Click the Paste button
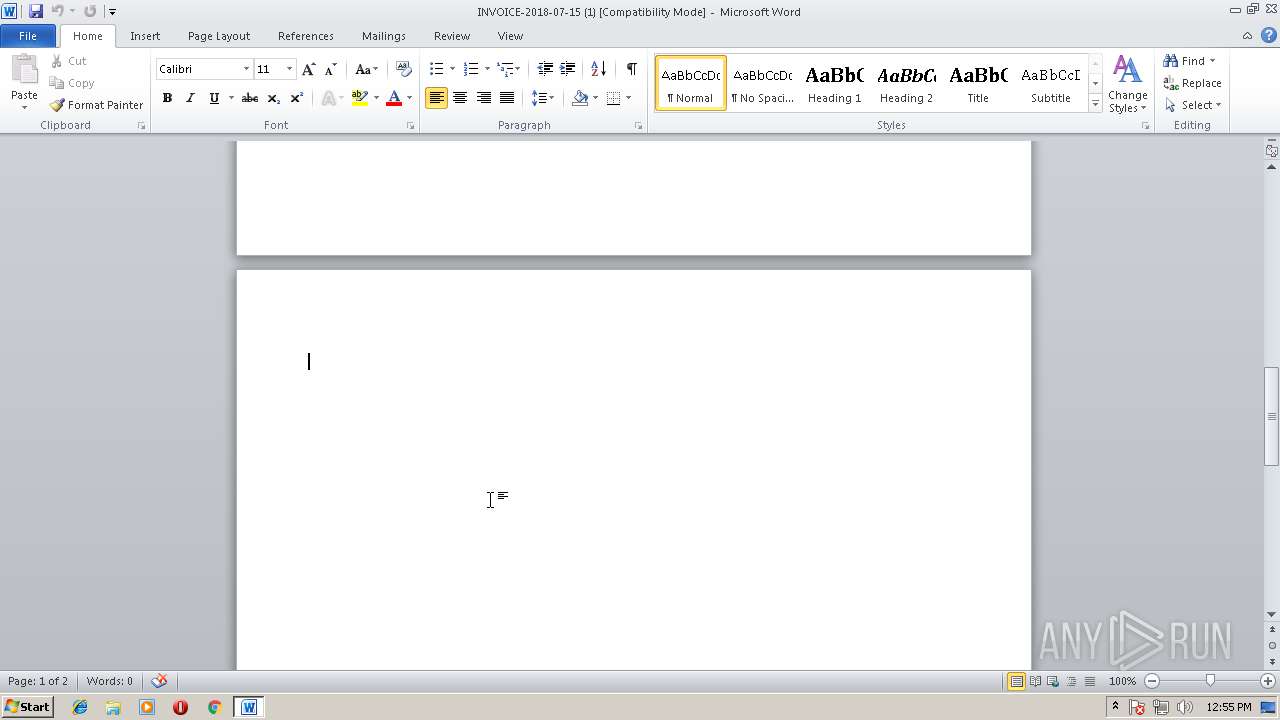This screenshot has height=720, width=1280. point(24,84)
